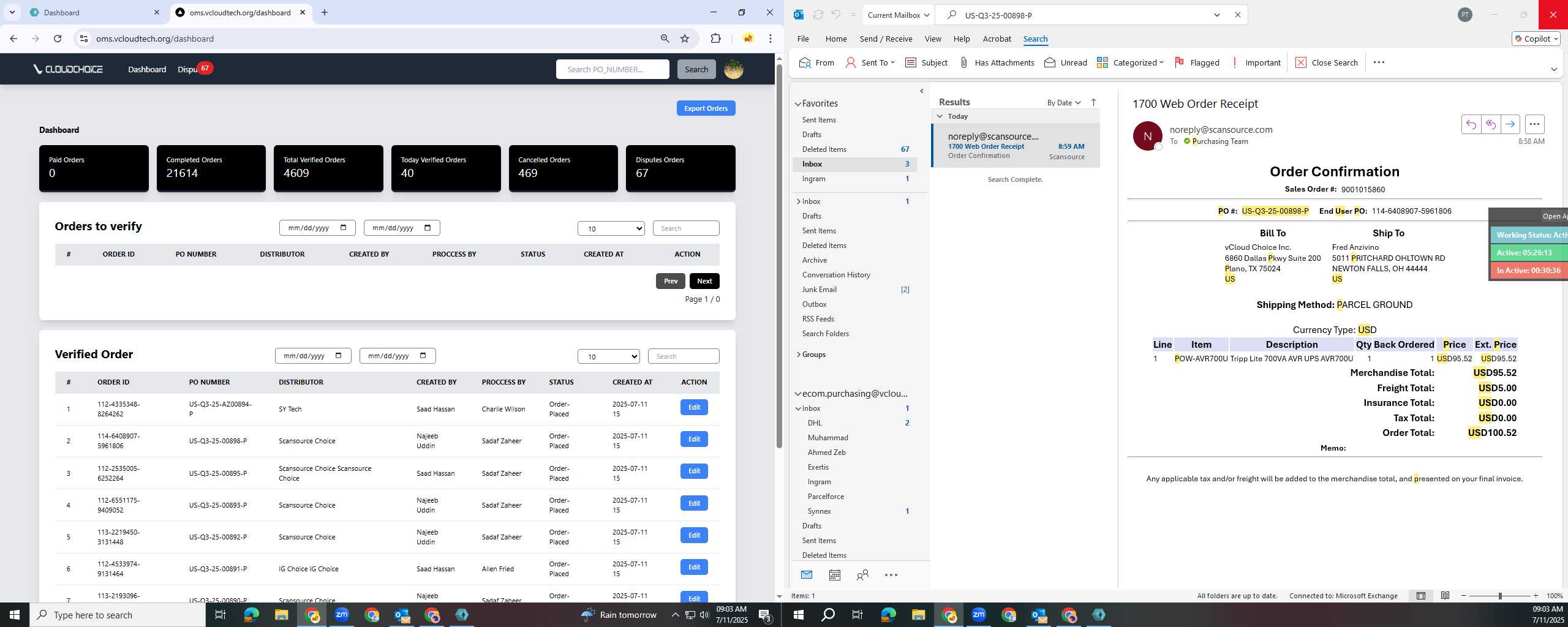1568x627 pixels.
Task: Click Next button under Orders to verify
Action: click(704, 281)
